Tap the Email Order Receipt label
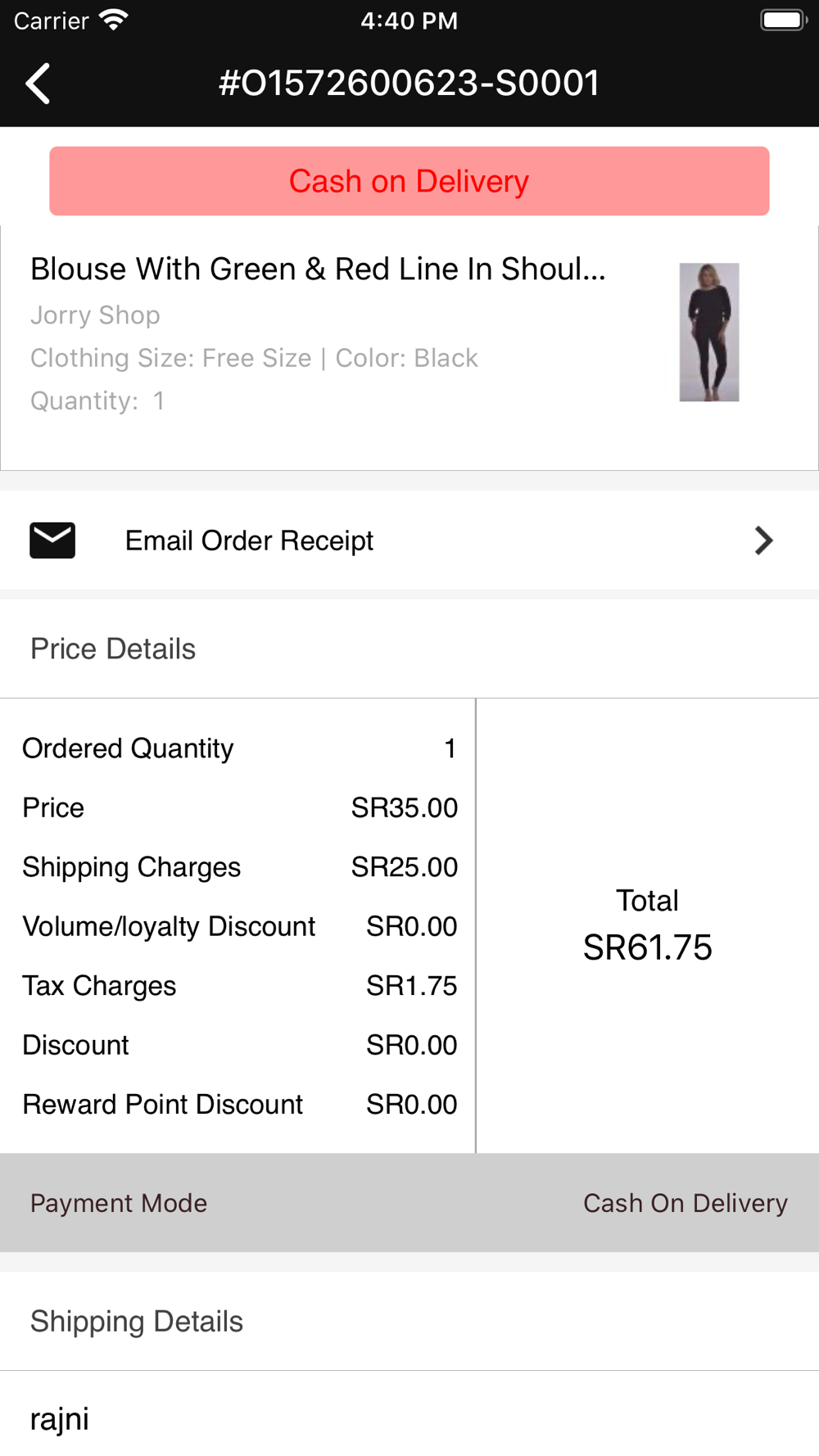Screen dimensions: 819x1456 [x=249, y=540]
